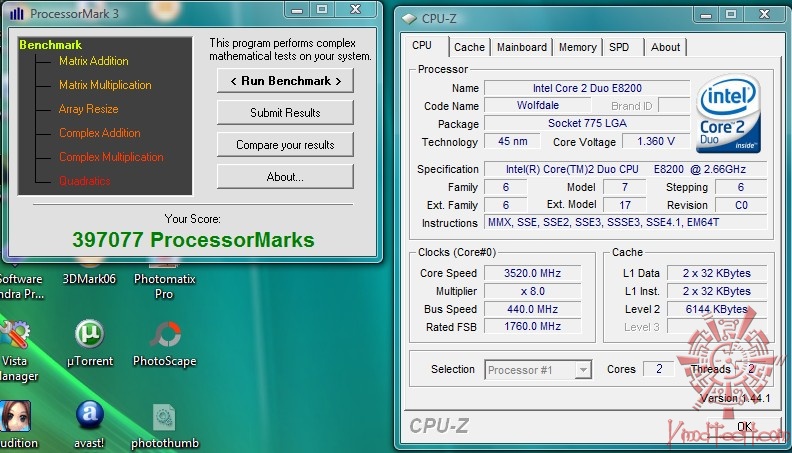Click the L1 Data value 2 x 32 KBytes
This screenshot has width=792, height=453.
(717, 273)
